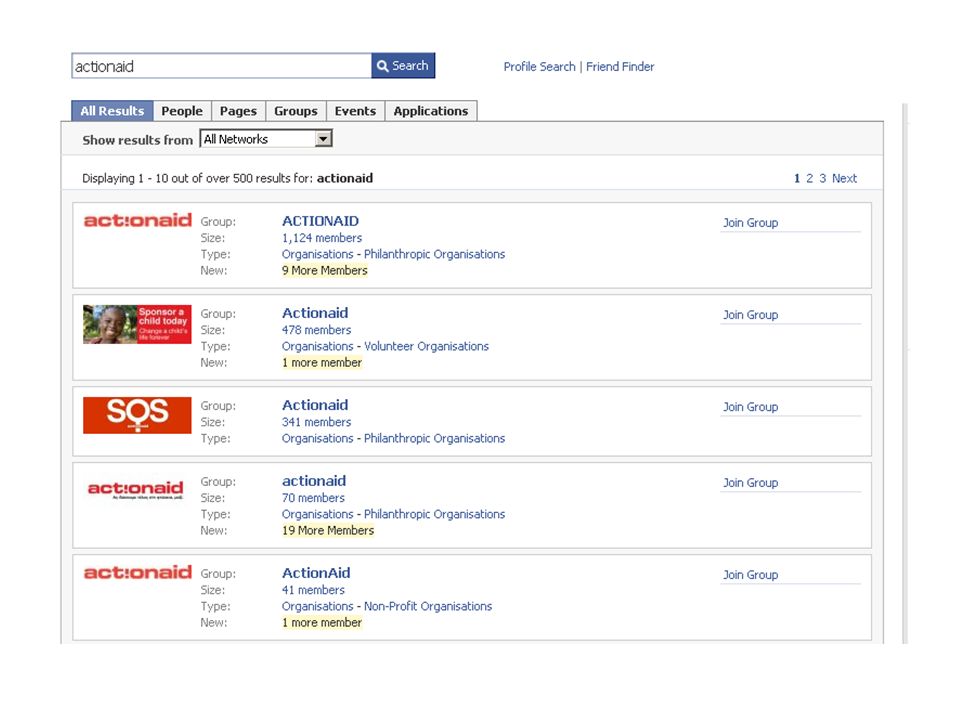Join the ACTIONAID 1,124 members group

pos(751,222)
